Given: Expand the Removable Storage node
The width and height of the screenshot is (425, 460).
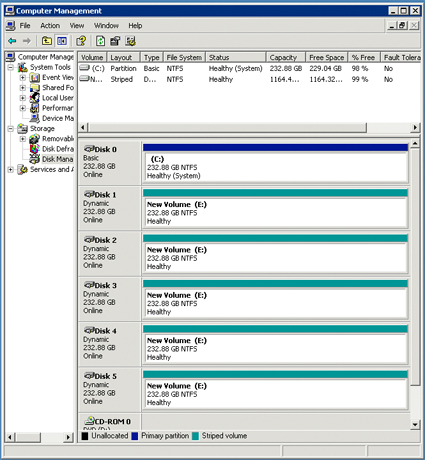Looking at the screenshot, I should tap(22, 139).
